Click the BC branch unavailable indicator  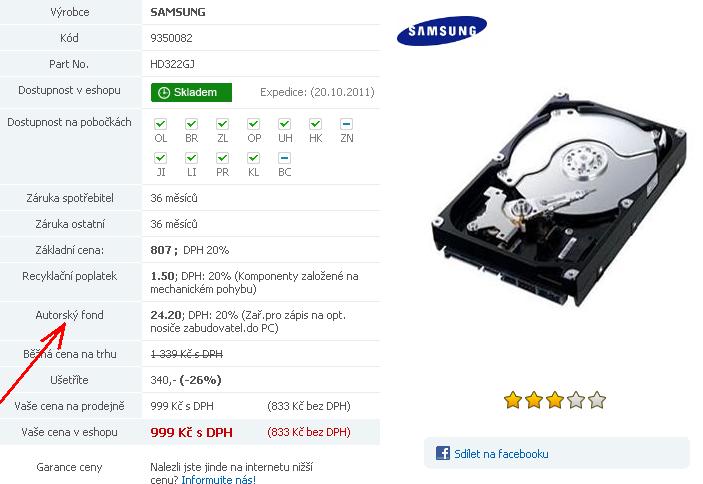pyautogui.click(x=284, y=158)
